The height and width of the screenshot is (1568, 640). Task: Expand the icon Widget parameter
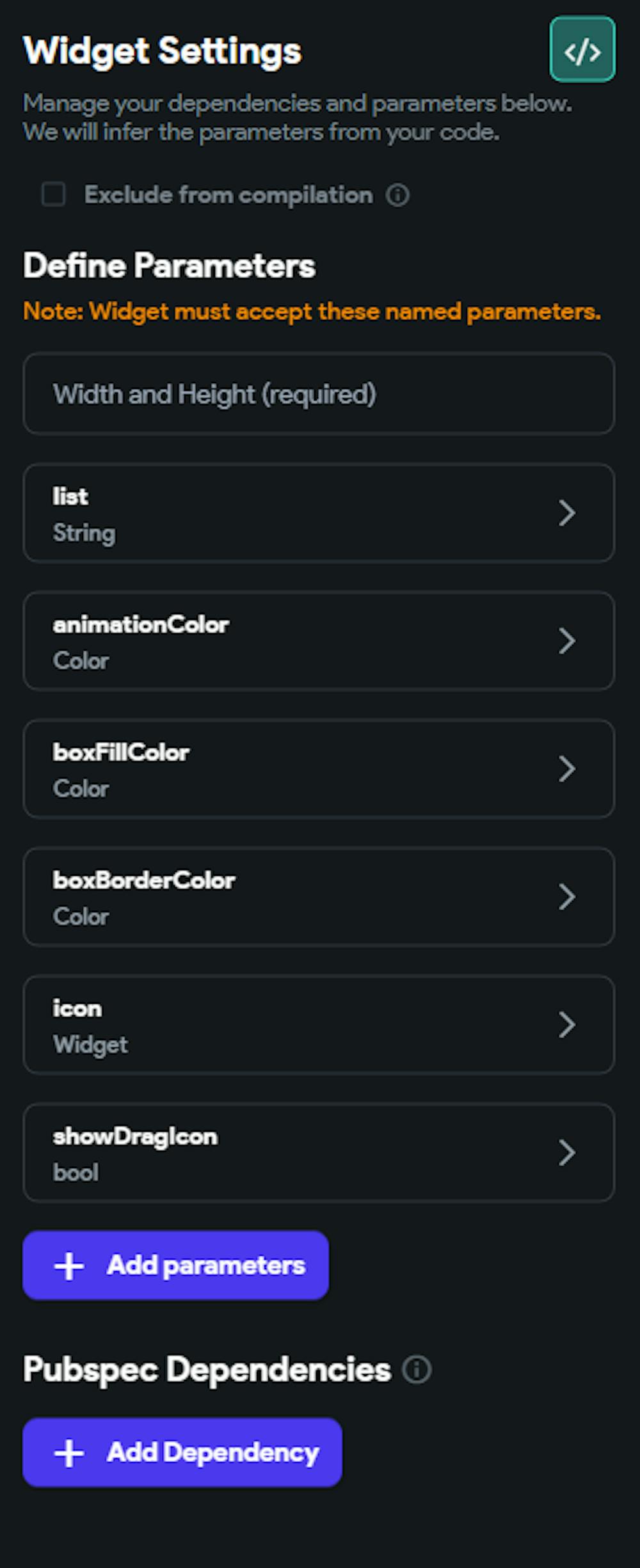tap(568, 1024)
